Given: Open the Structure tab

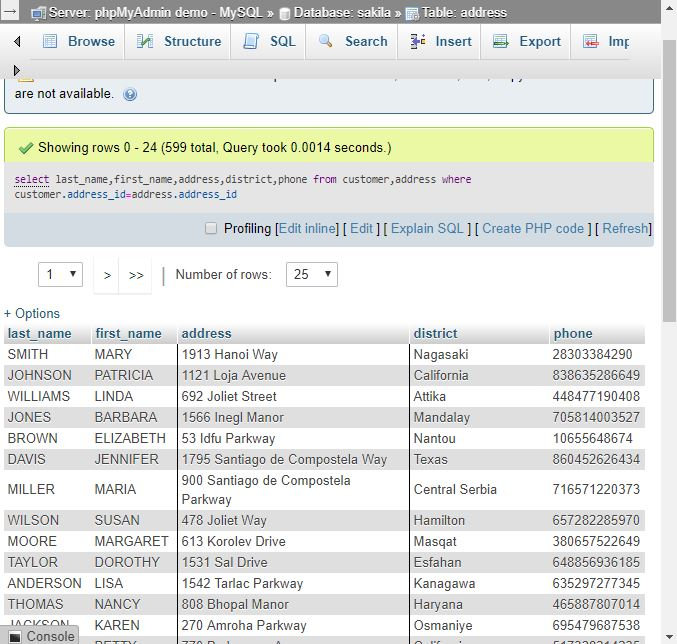Looking at the screenshot, I should tap(179, 41).
